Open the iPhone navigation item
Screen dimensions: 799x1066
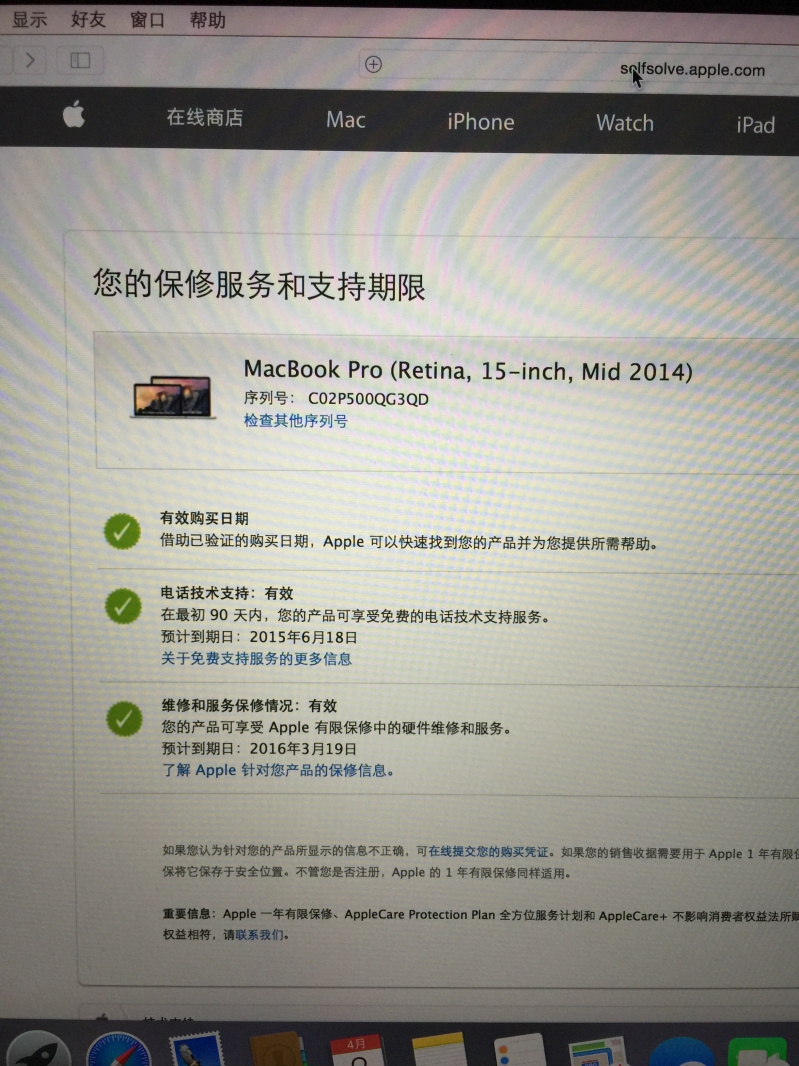pyautogui.click(x=481, y=122)
